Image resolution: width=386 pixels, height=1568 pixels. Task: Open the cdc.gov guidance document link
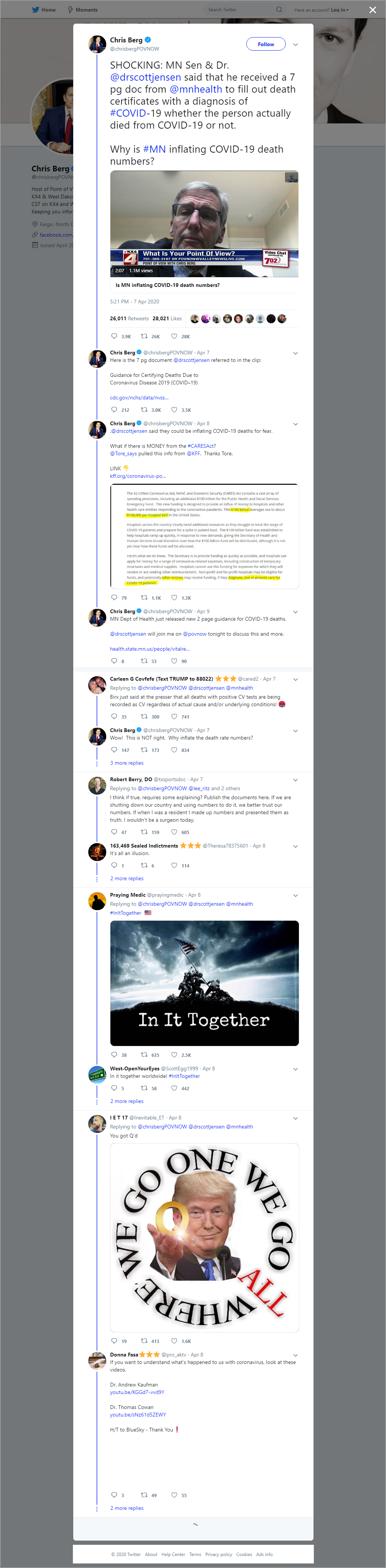(x=139, y=398)
